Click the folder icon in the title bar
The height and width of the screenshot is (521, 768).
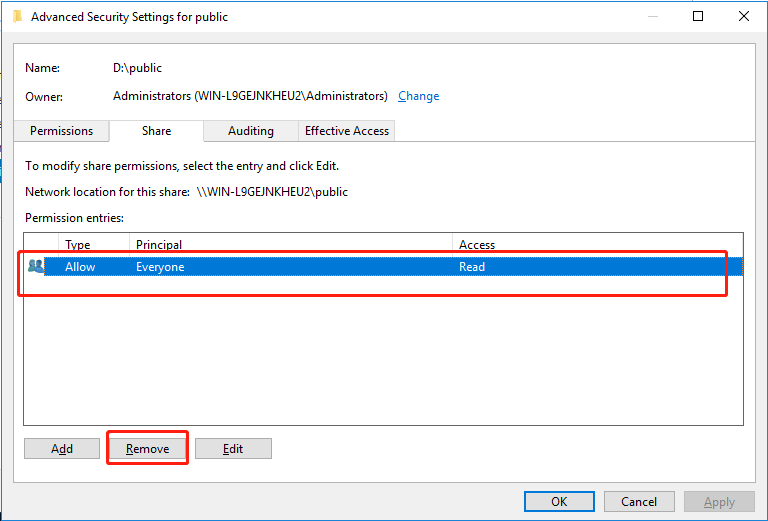(17, 17)
